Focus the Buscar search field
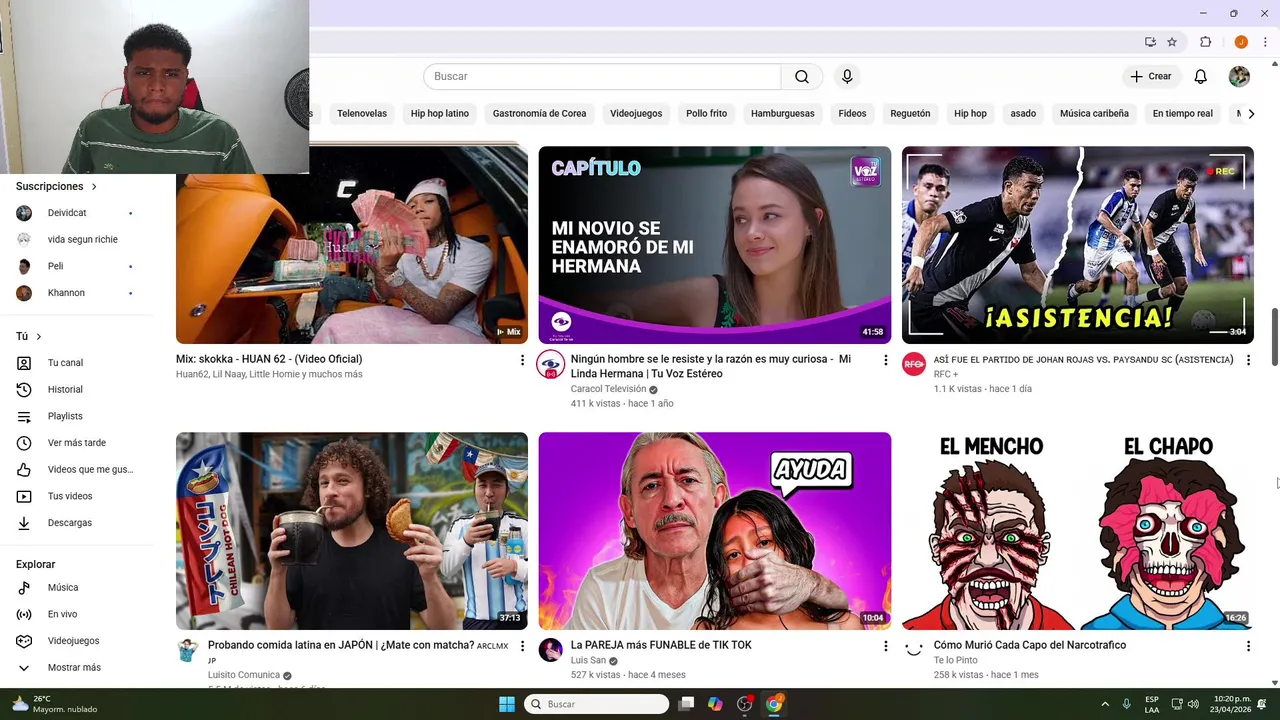This screenshot has width=1280, height=720. (602, 77)
